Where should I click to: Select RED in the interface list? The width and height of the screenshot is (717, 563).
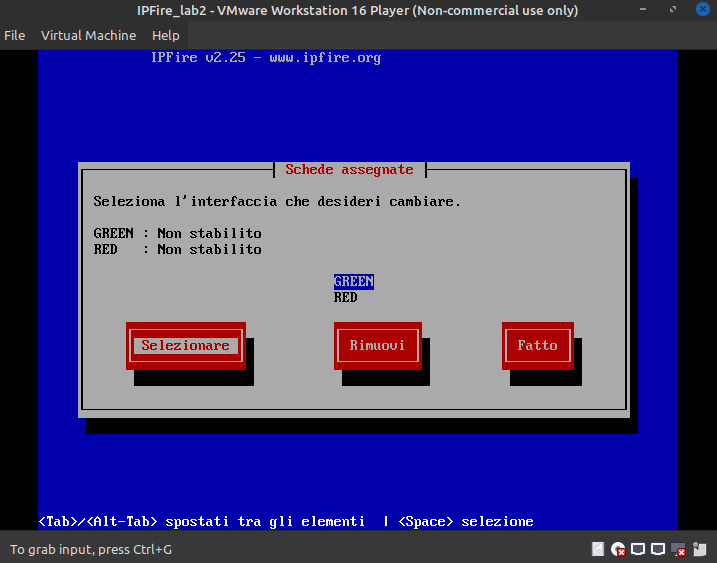[x=345, y=297]
